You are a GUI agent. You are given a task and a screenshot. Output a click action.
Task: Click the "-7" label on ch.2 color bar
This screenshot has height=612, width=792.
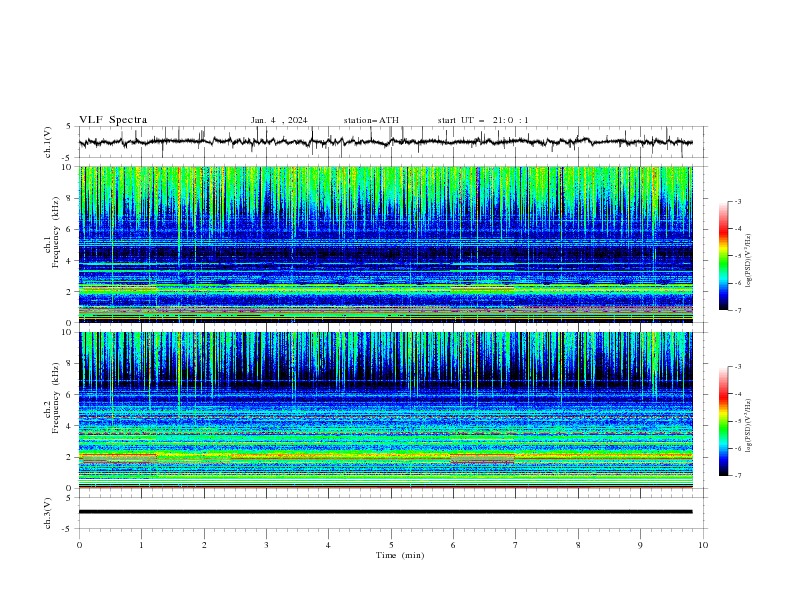[738, 476]
